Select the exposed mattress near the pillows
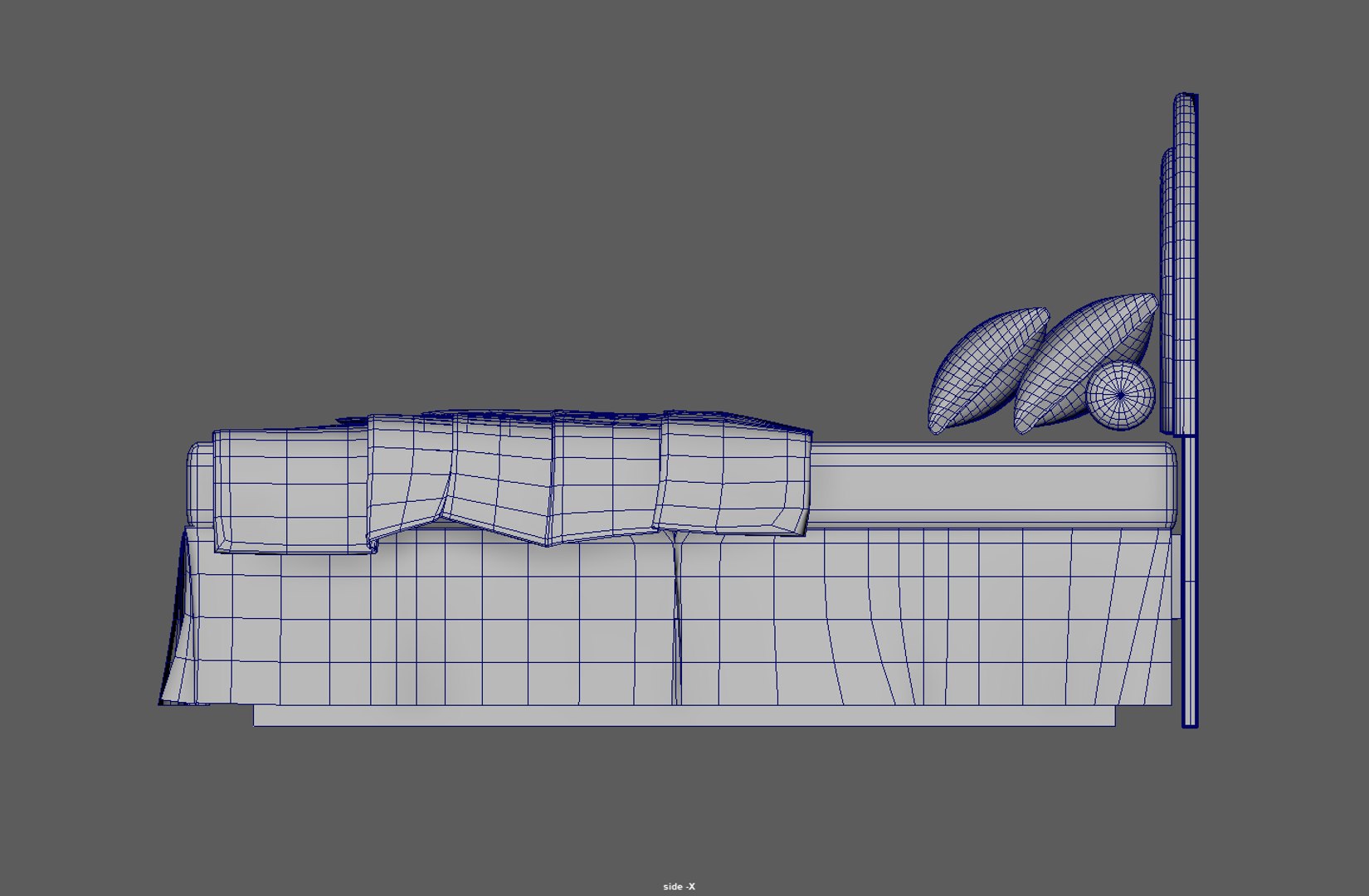Image resolution: width=1369 pixels, height=896 pixels. pyautogui.click(x=993, y=485)
